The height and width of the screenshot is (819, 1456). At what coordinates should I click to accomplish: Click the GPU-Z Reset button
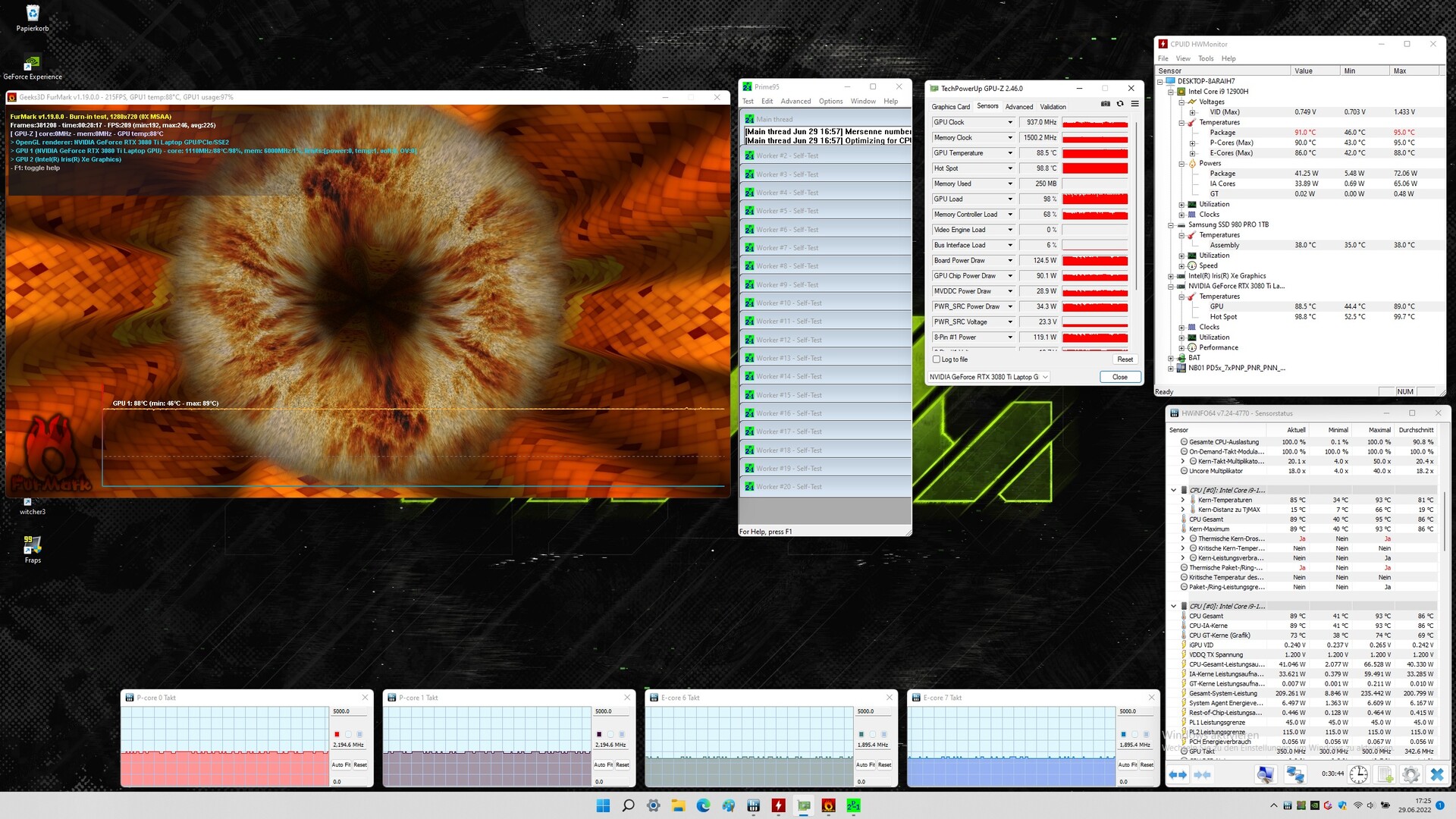tap(1125, 359)
